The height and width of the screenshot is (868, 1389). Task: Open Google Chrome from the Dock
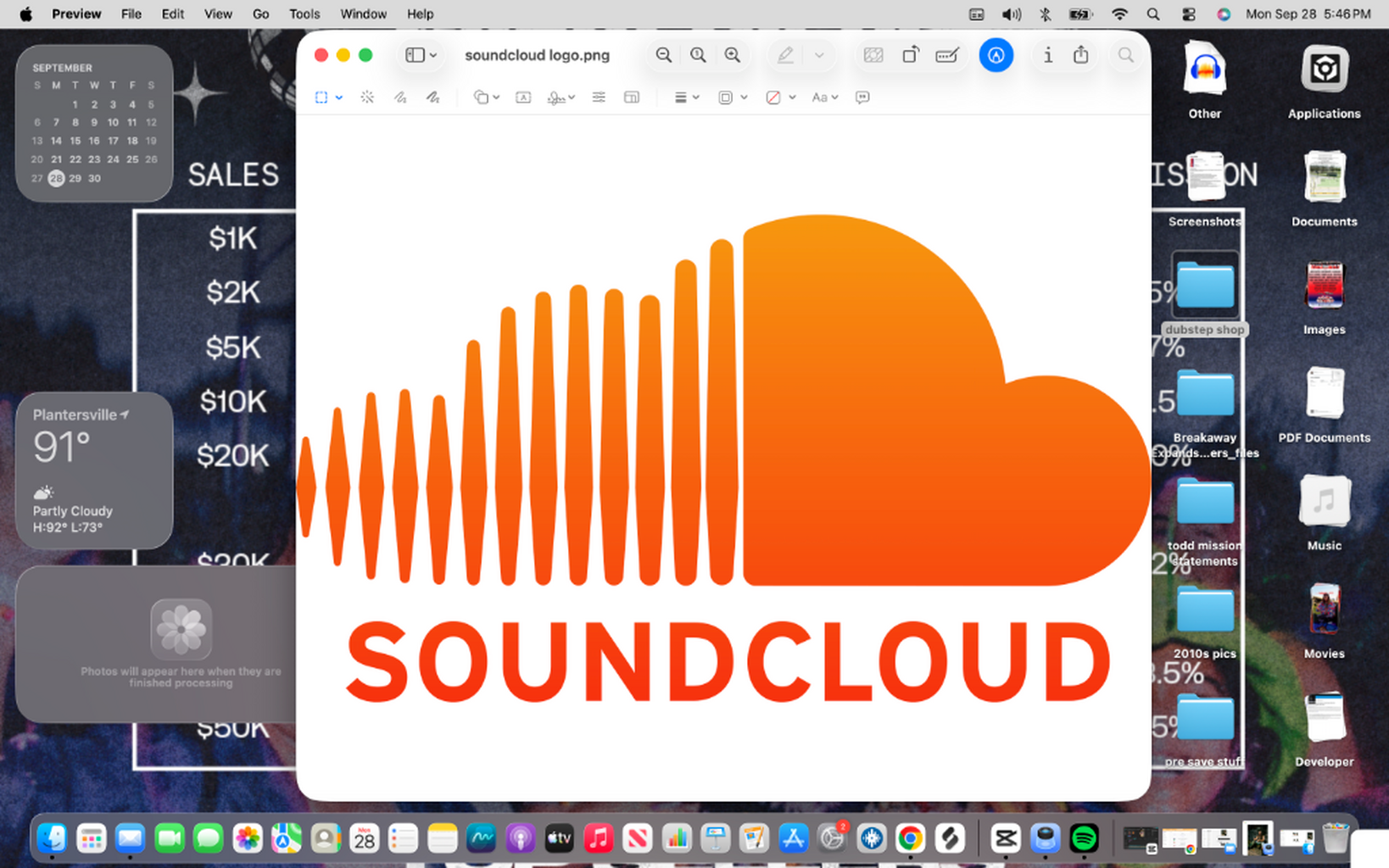pos(910,838)
